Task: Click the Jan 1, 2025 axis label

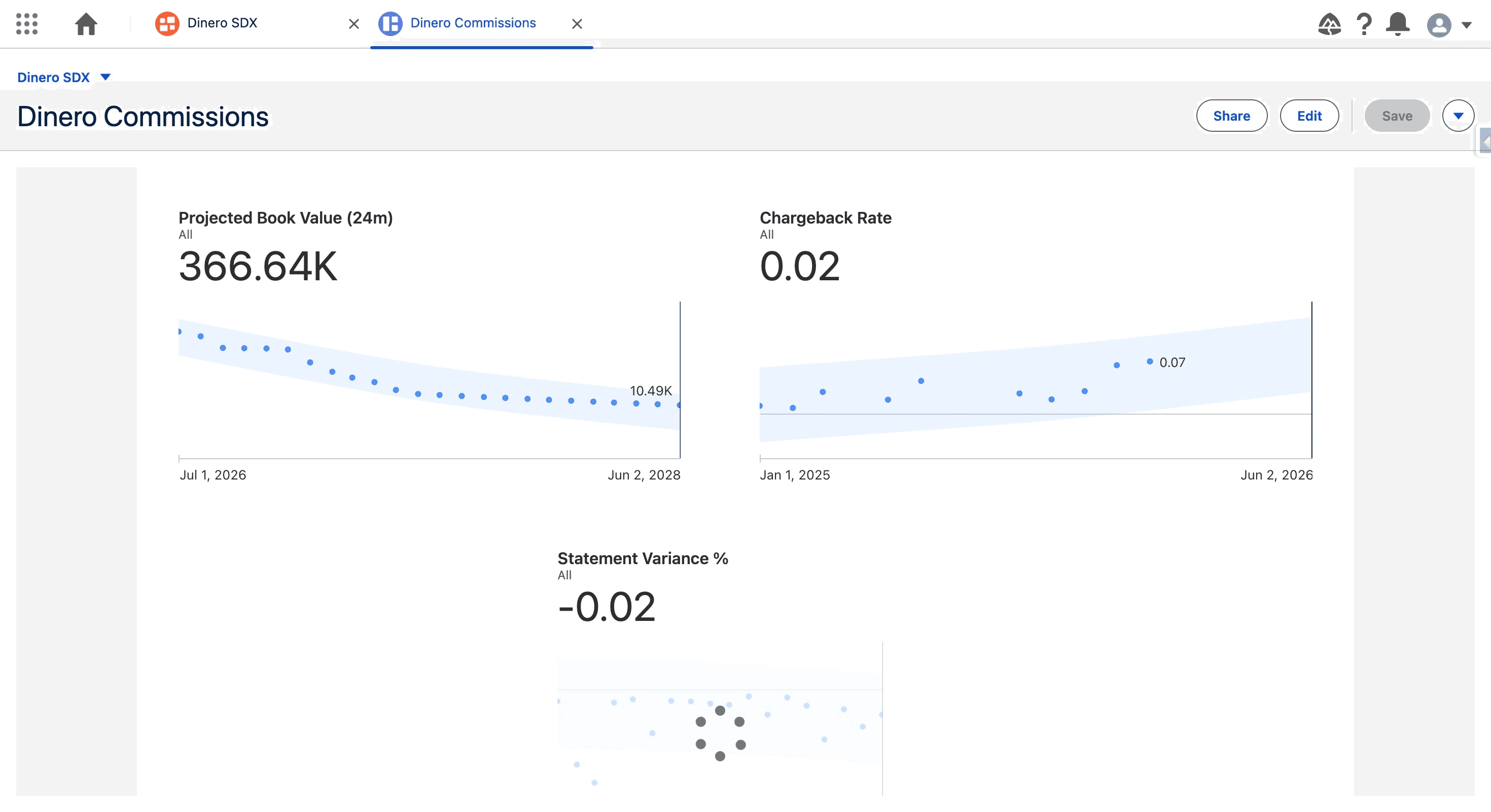Action: (795, 475)
